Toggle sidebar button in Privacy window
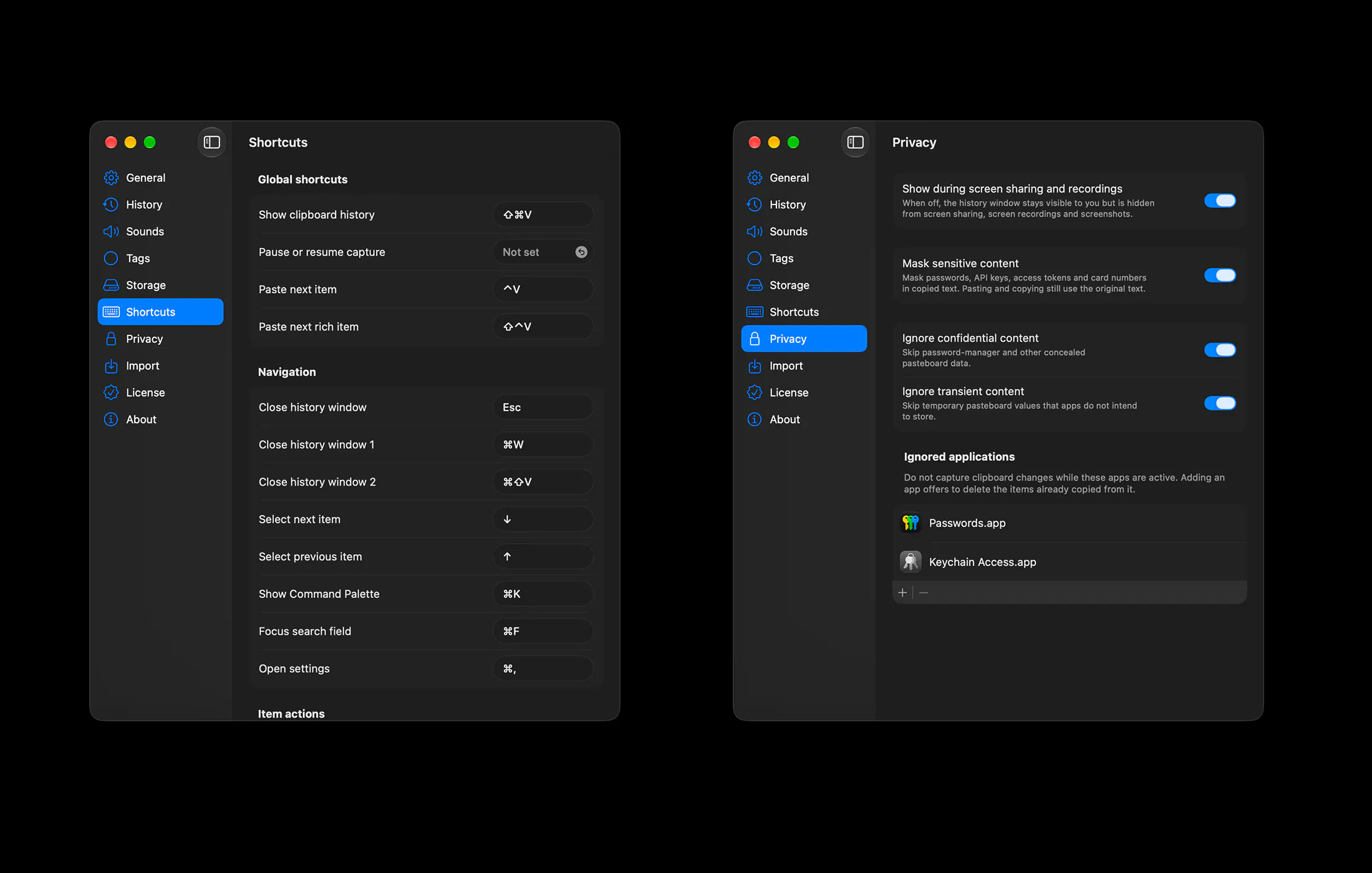1372x873 pixels. [x=856, y=142]
